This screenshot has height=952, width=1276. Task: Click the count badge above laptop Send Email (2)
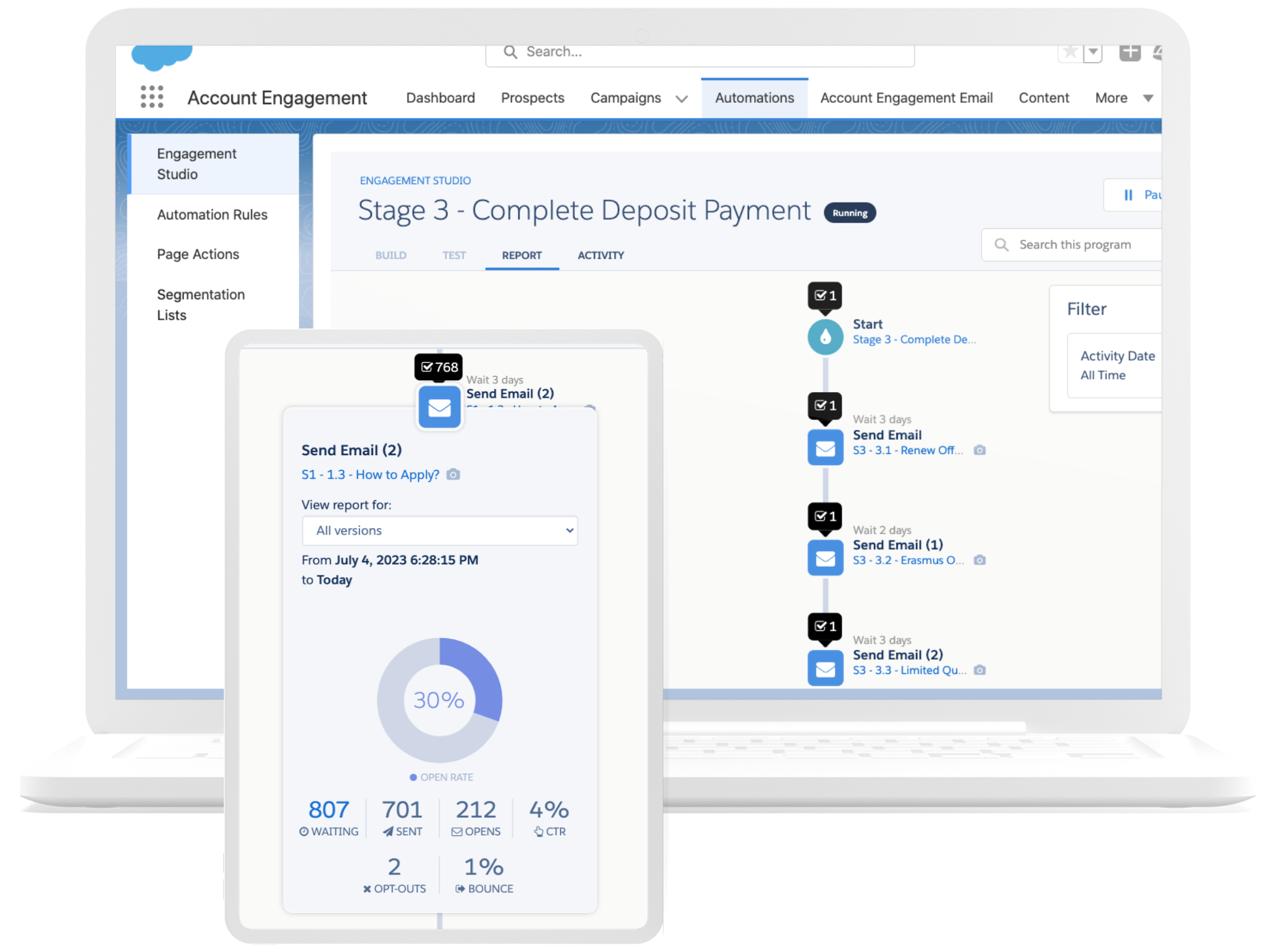pos(825,626)
